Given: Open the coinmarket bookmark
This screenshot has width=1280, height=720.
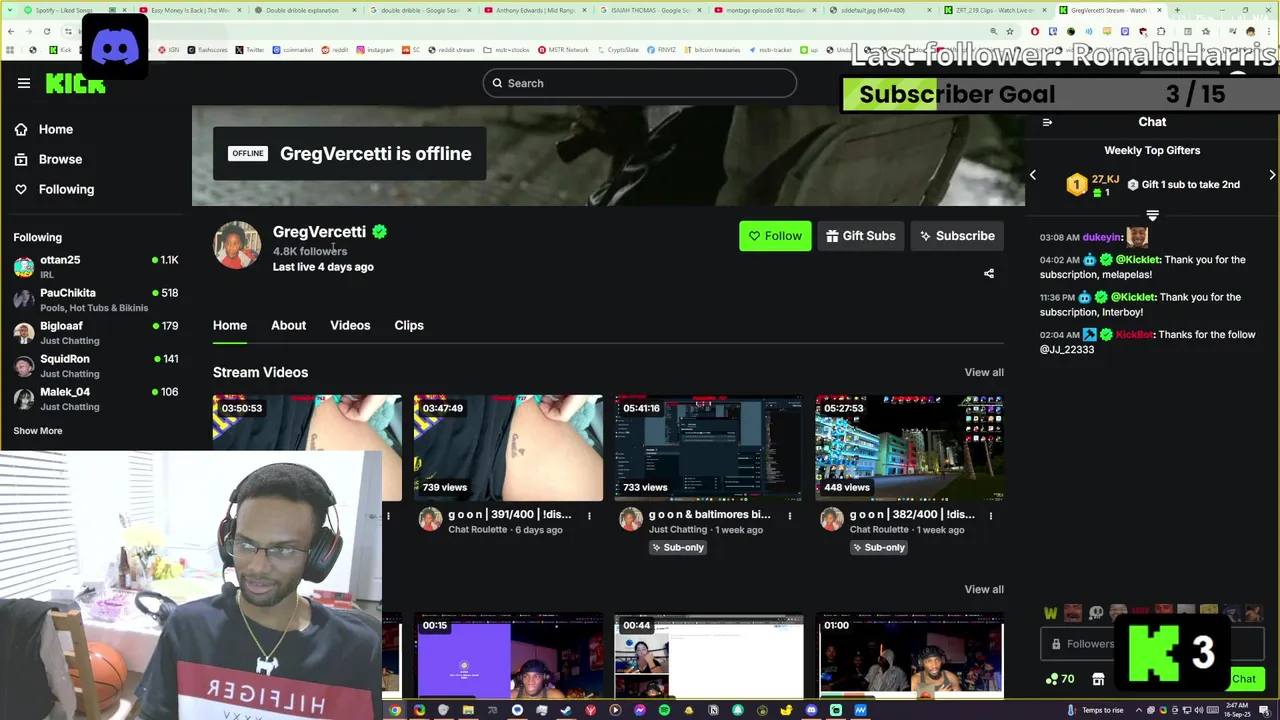Looking at the screenshot, I should pyautogui.click(x=294, y=49).
